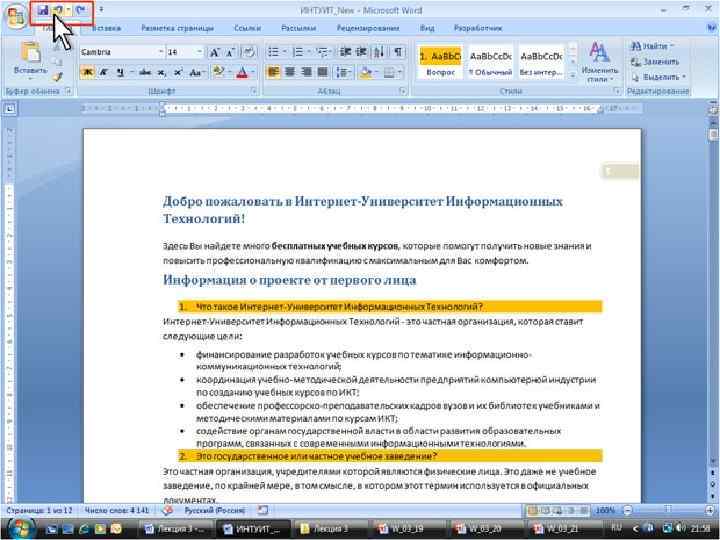Viewport: 720px width, 540px height.
Task: Open the Рассылки ribbon tab
Action: click(x=298, y=28)
